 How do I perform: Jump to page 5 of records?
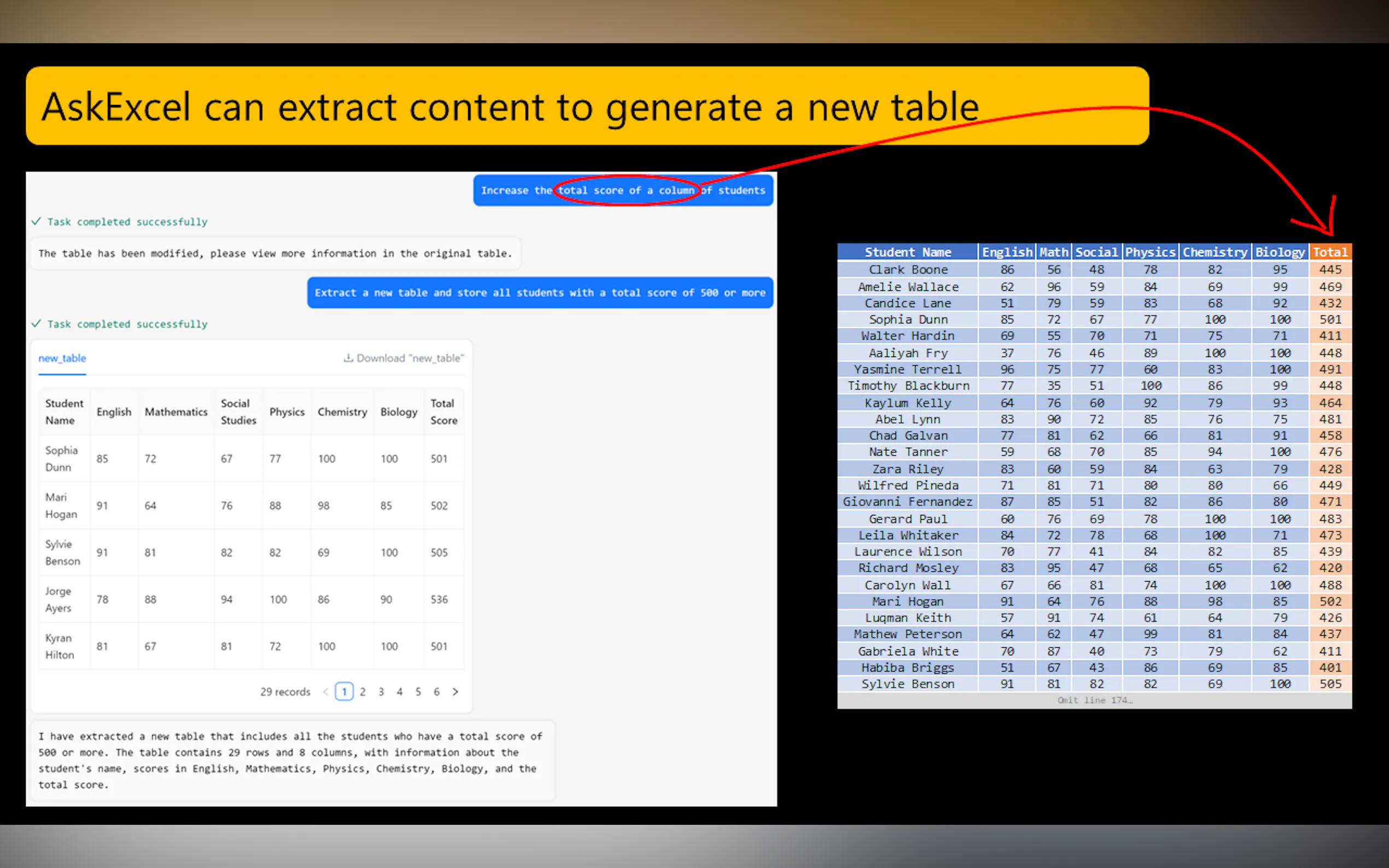pyautogui.click(x=418, y=692)
